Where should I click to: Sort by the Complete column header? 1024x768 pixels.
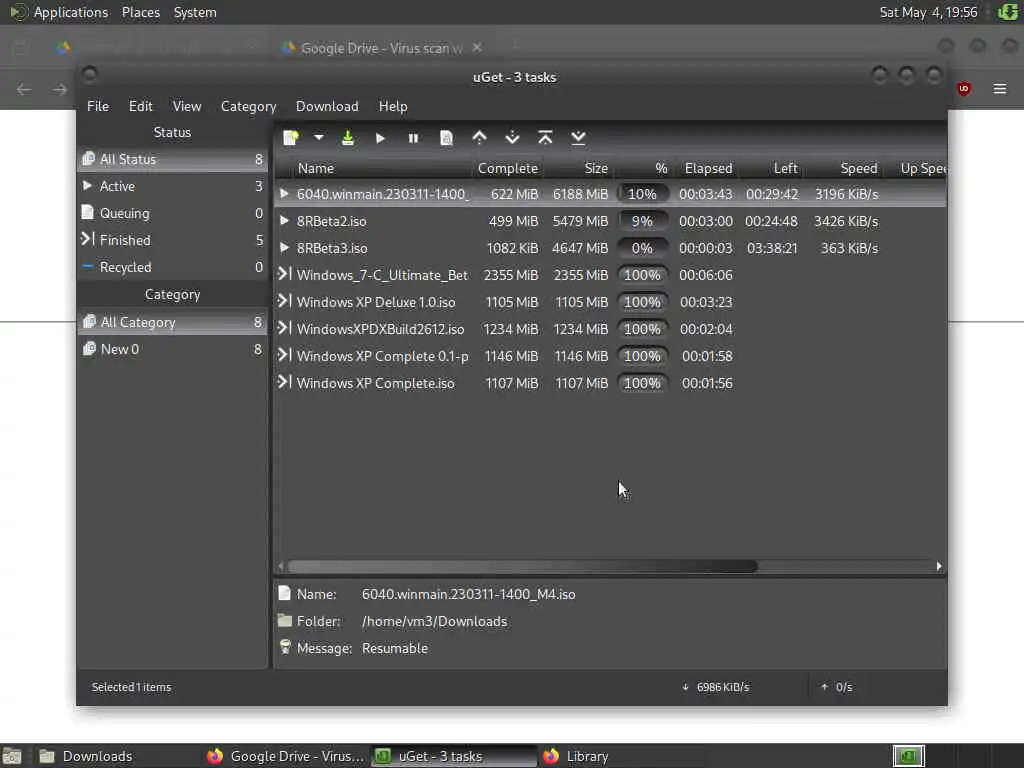[507, 168]
